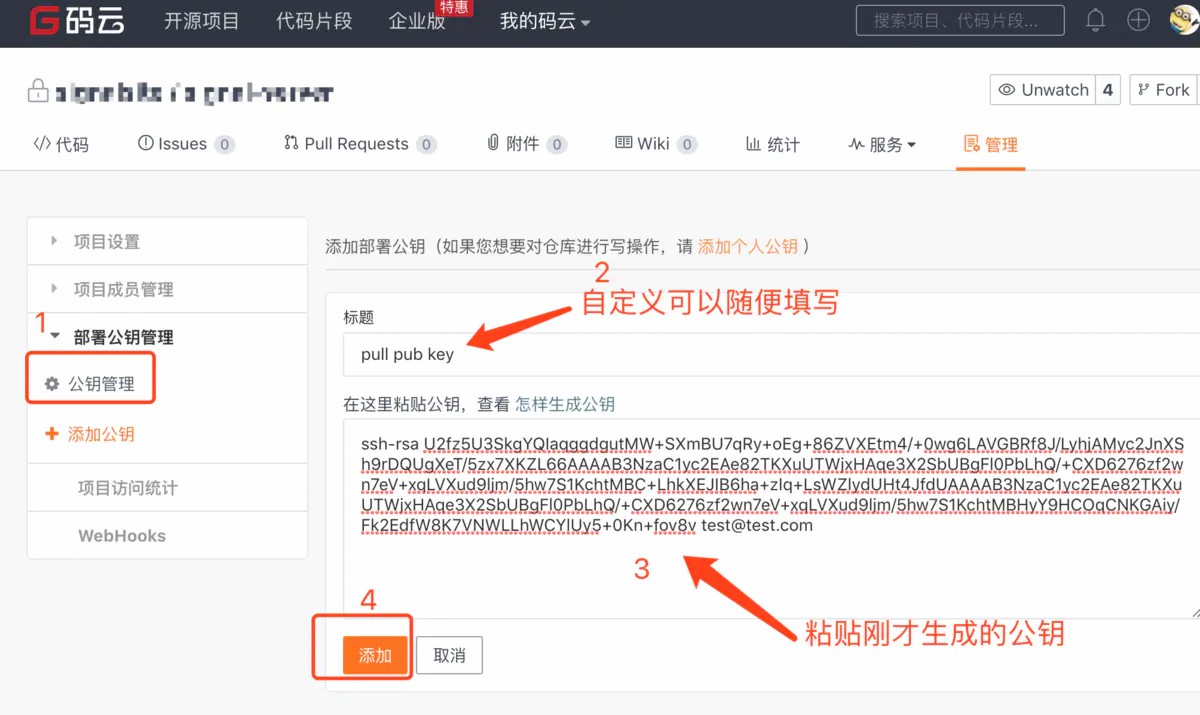1200x715 pixels.
Task: Click the private repository lock icon
Action: click(x=38, y=92)
